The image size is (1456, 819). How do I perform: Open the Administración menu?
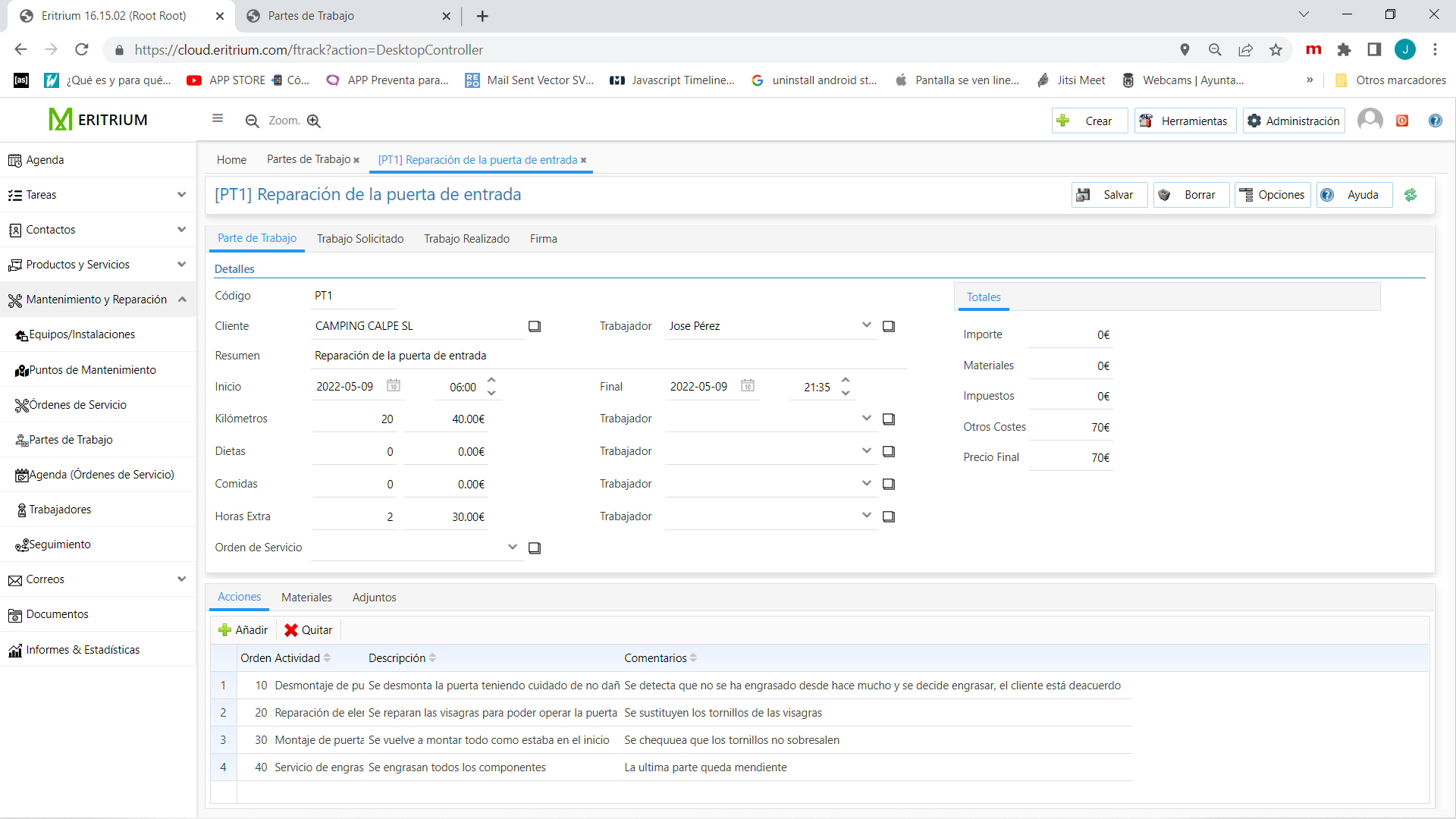[1294, 121]
